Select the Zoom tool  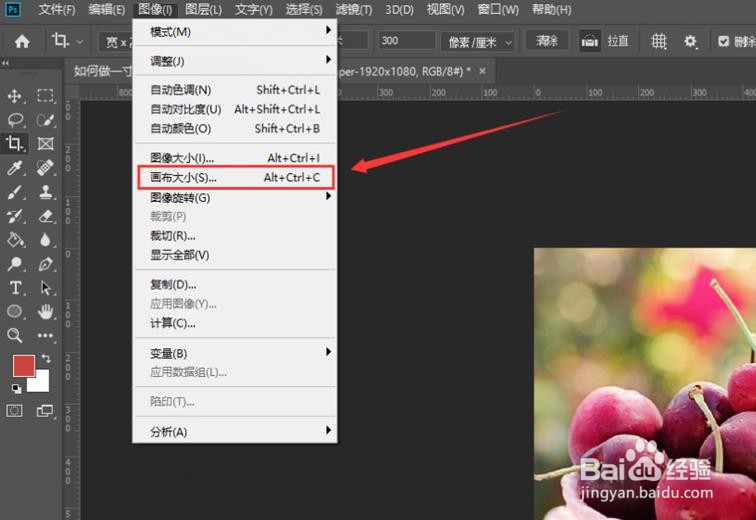point(14,335)
